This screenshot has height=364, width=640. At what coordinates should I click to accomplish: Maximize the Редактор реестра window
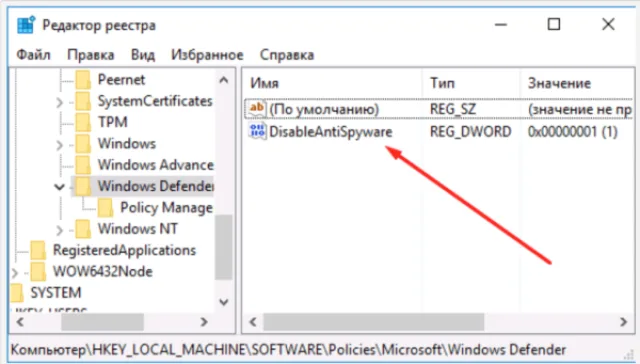554,25
